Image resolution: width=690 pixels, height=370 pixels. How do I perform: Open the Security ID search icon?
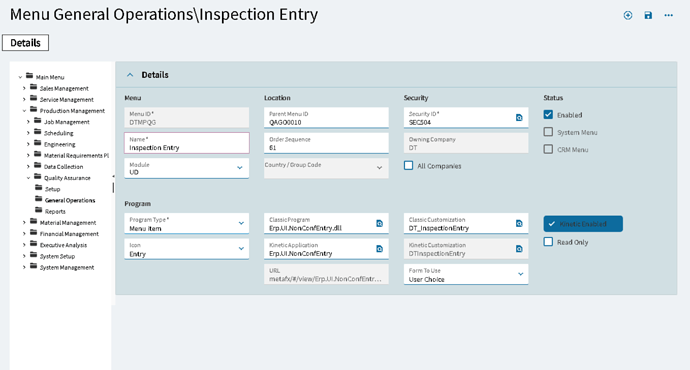point(519,117)
